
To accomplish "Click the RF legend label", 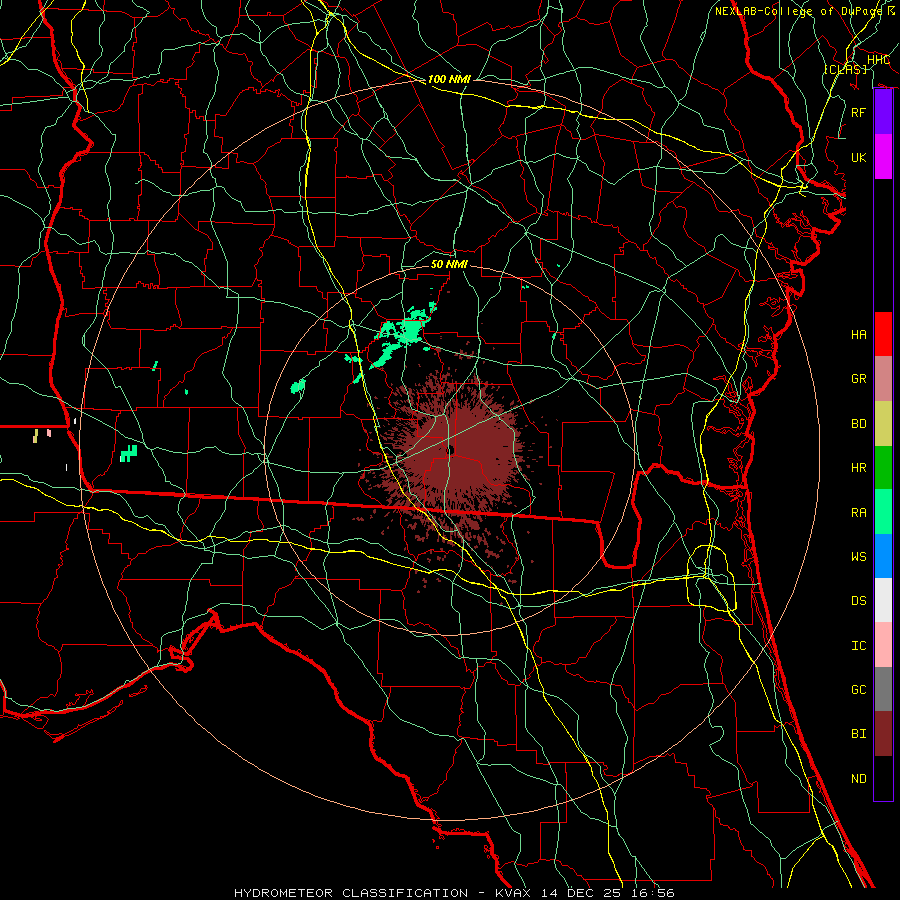I will coord(858,112).
